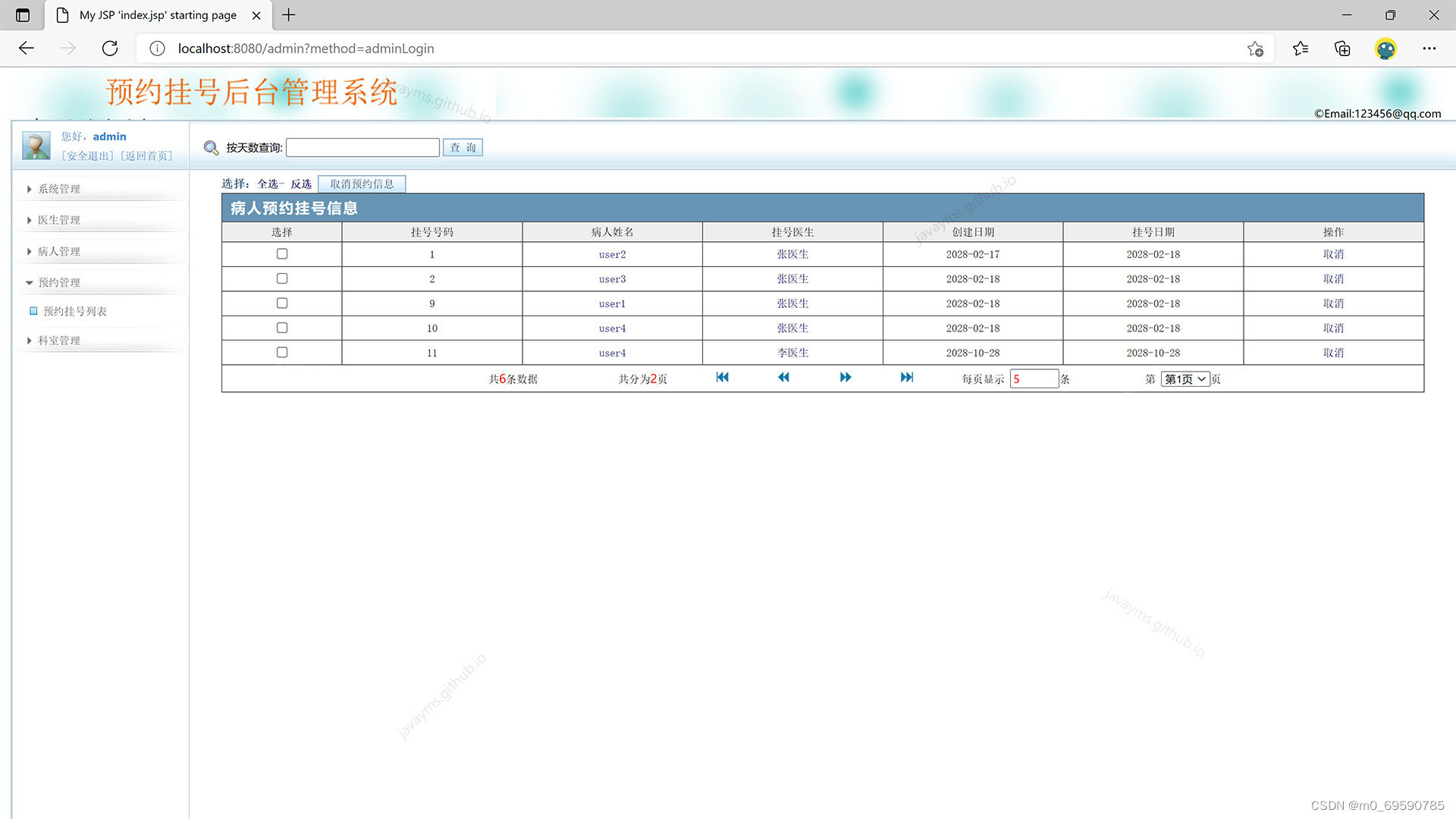1456x819 pixels.
Task: Check the box for registration number 1
Action: click(x=282, y=254)
